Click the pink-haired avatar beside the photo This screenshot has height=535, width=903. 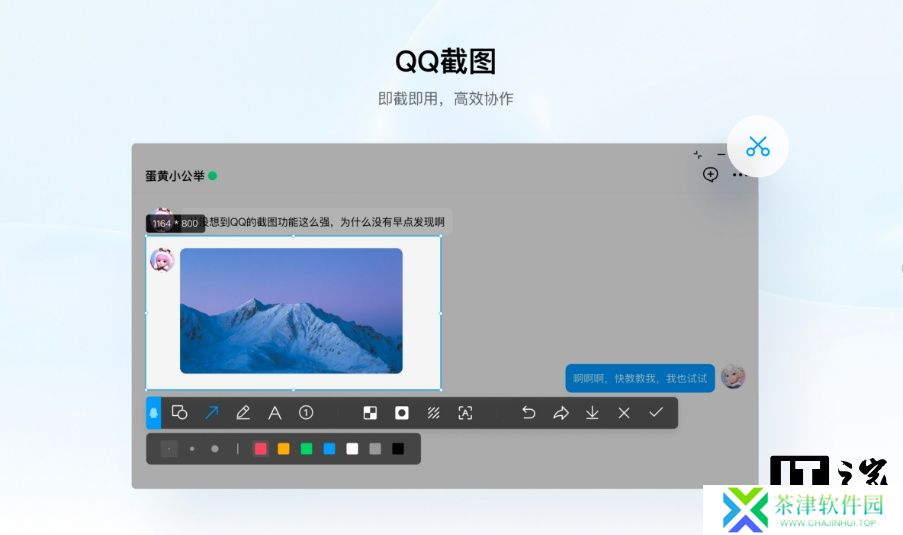(162, 260)
